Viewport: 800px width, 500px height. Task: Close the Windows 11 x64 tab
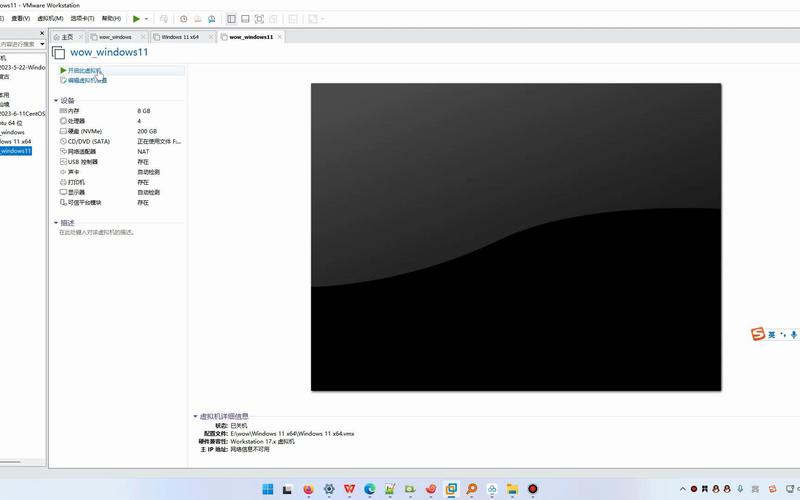click(211, 37)
